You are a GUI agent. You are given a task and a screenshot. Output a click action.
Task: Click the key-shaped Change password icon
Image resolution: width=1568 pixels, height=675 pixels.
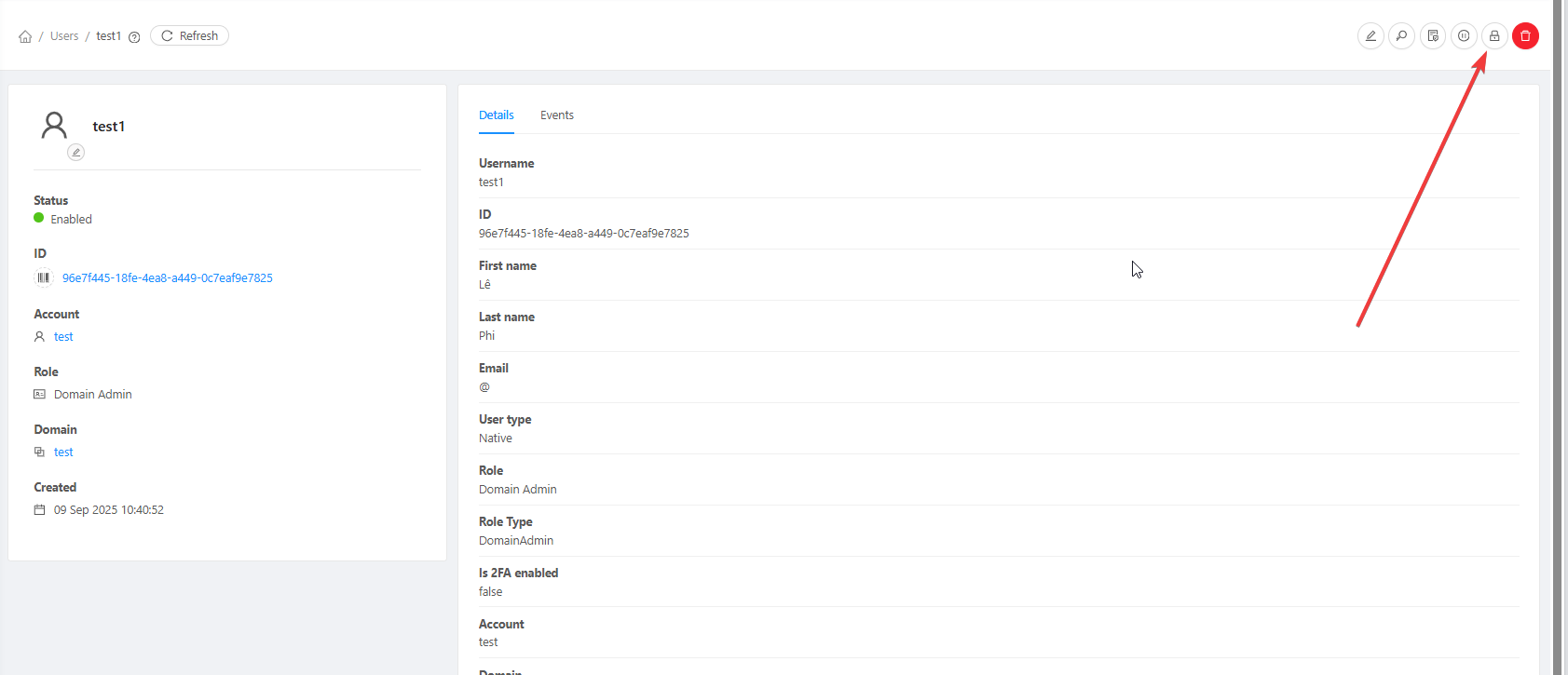tap(1401, 36)
